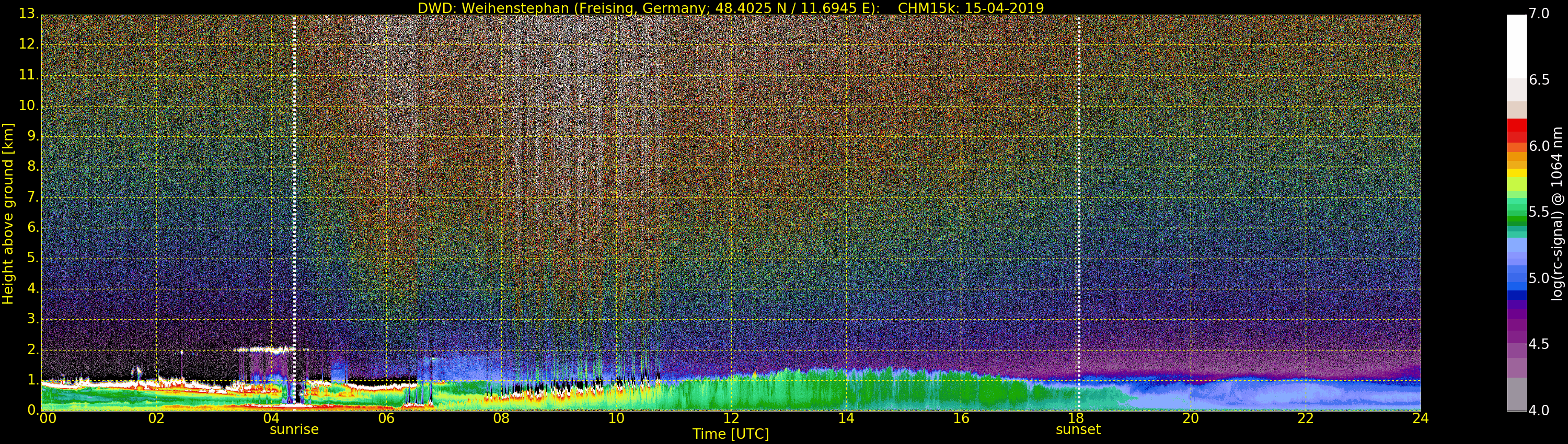Click the '13.' tick on the height axis
This screenshot has height=444, width=1568.
click(29, 14)
